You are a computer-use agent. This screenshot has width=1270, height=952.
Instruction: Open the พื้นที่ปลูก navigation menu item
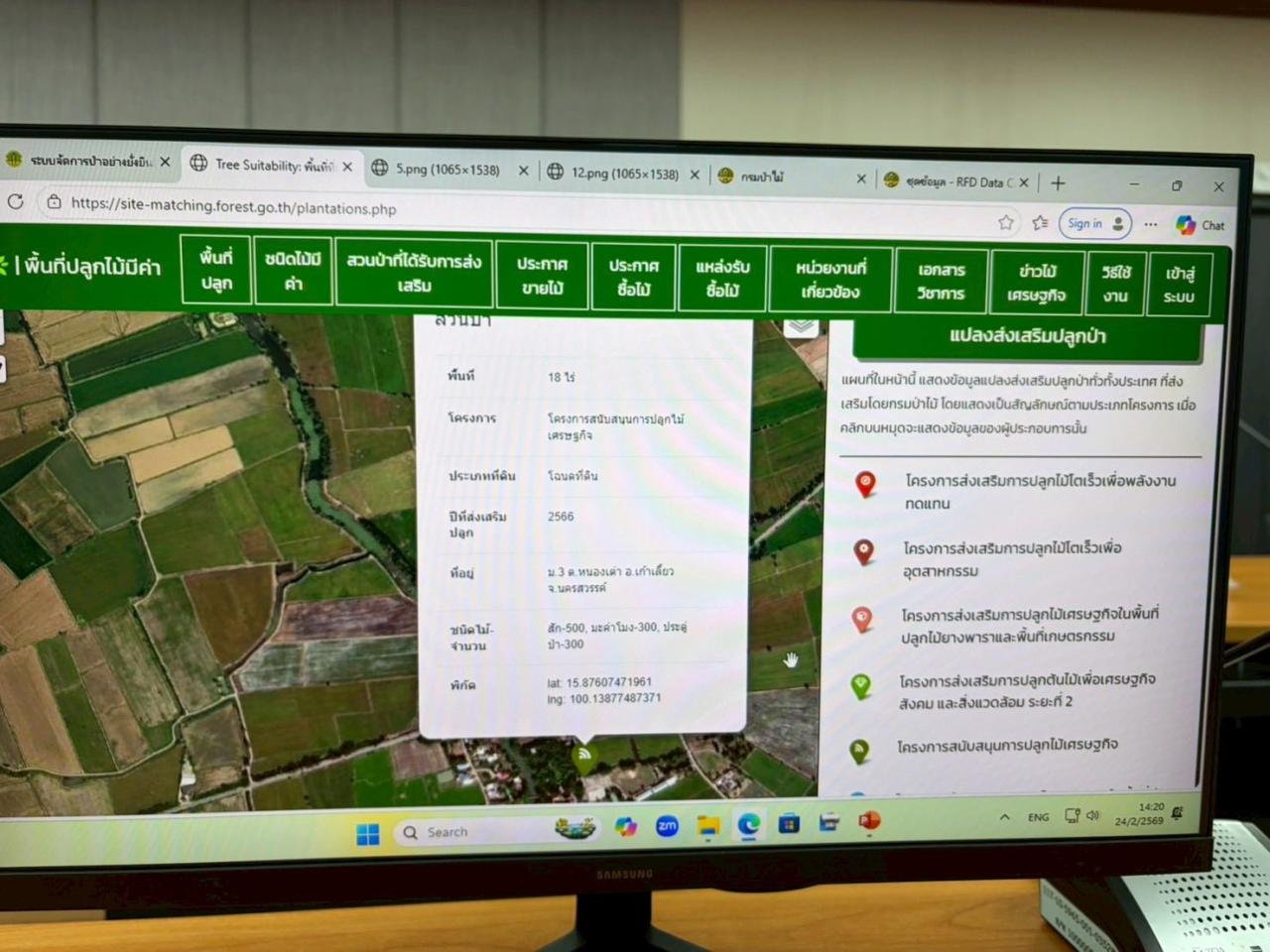[216, 270]
